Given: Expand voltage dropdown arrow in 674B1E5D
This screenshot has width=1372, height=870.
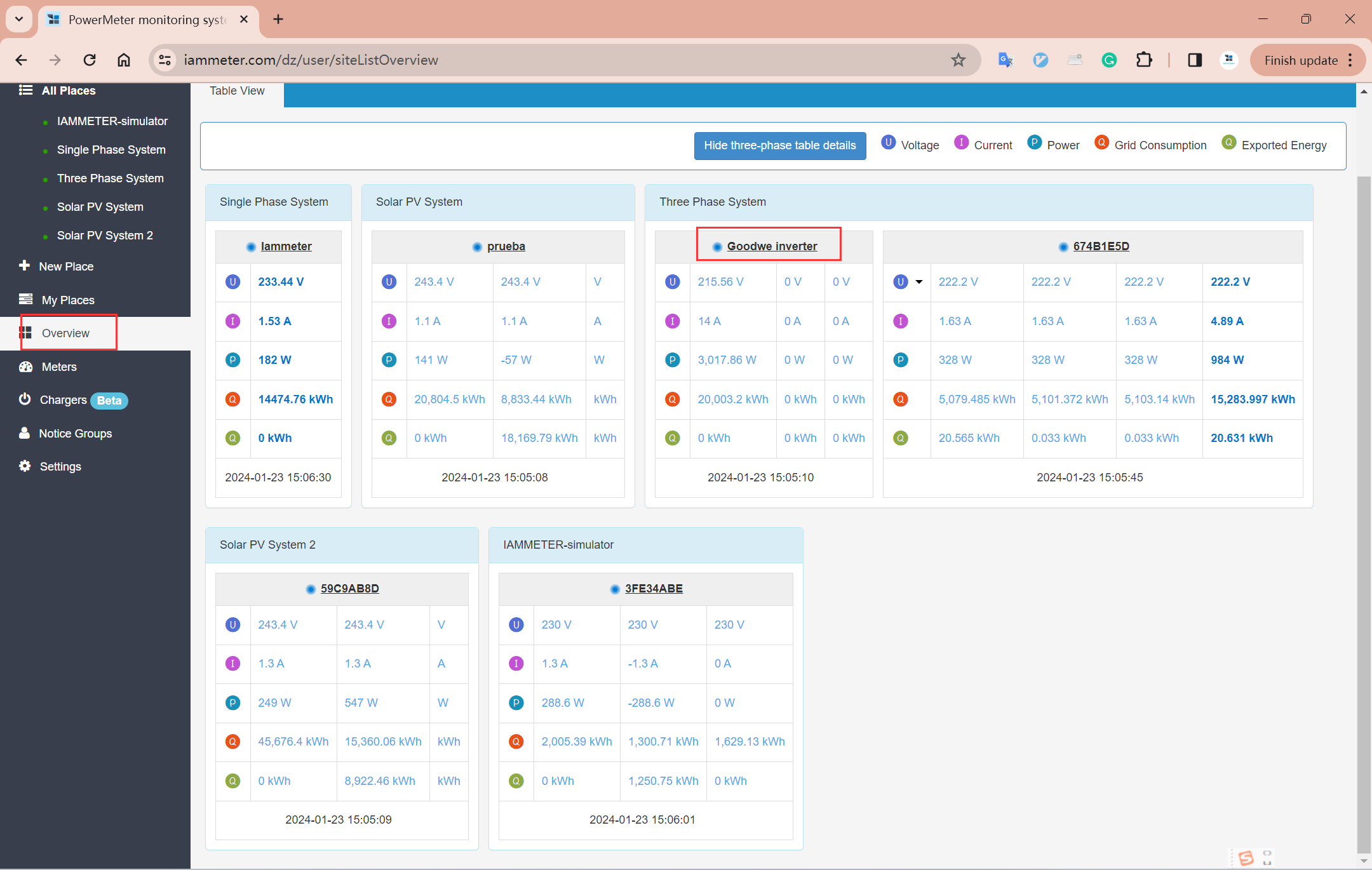Looking at the screenshot, I should [x=918, y=282].
